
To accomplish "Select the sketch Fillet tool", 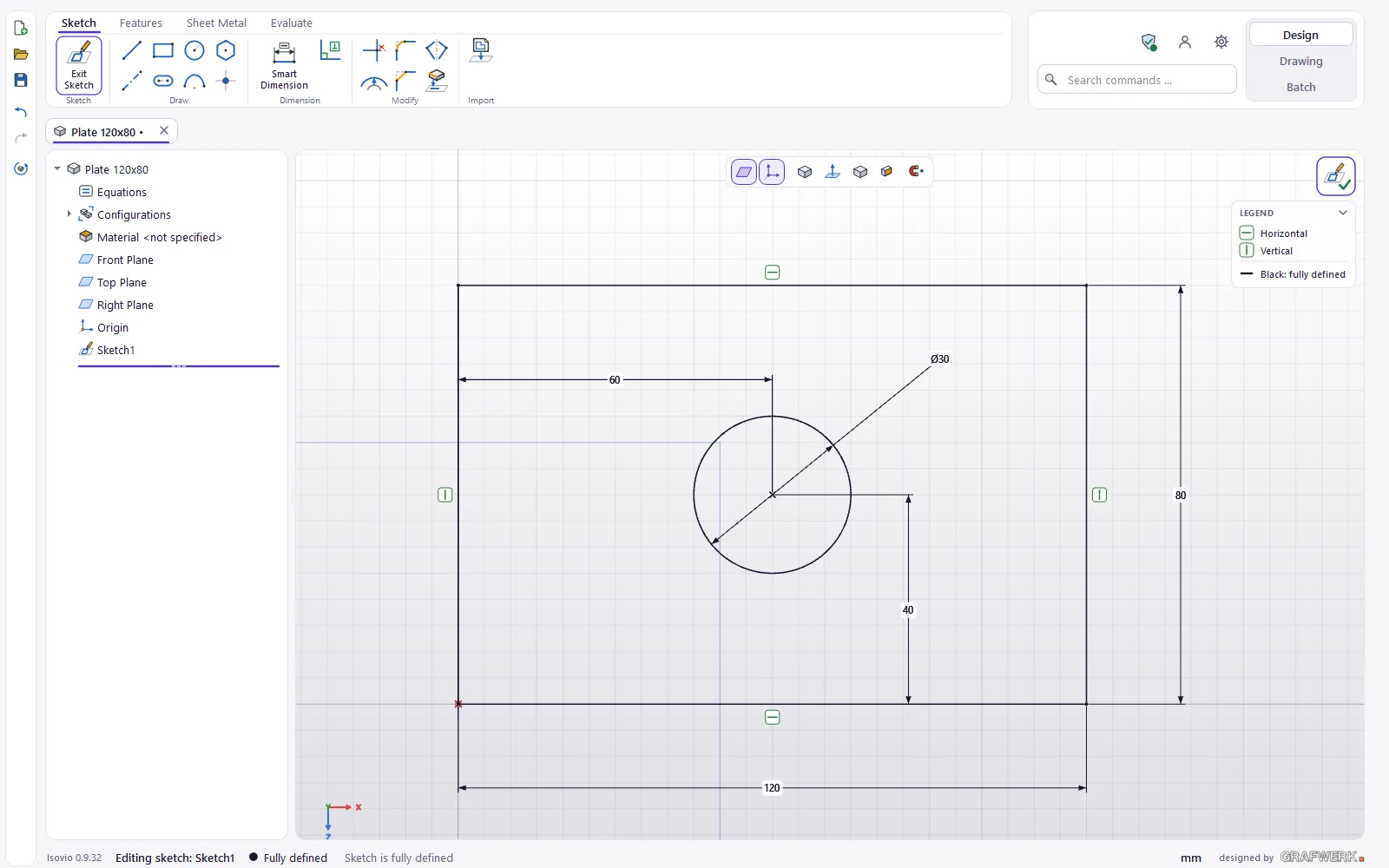I will click(405, 50).
